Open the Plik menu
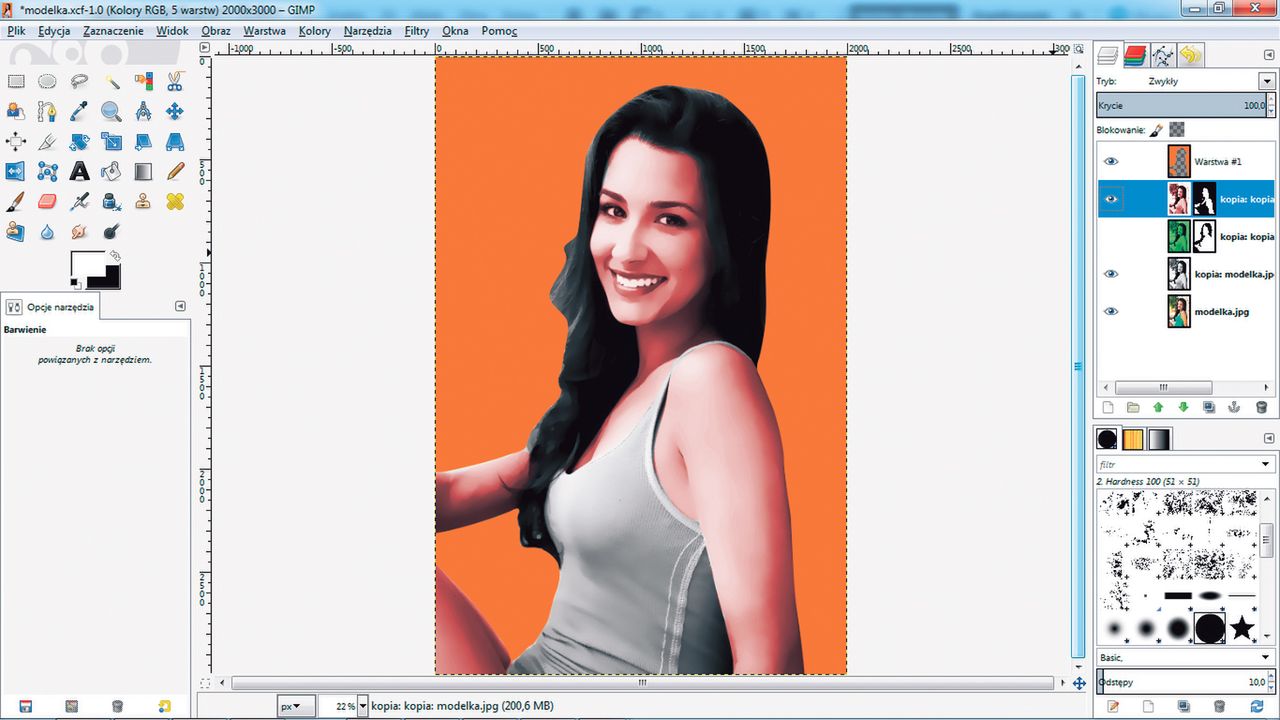Screen dimensions: 1280x720 coord(16,31)
